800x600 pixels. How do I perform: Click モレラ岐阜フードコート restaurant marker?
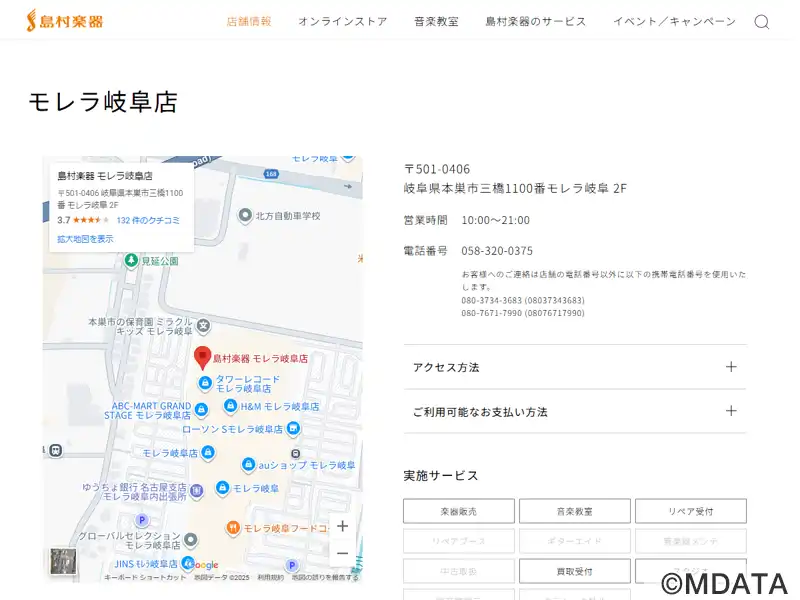pos(233,528)
